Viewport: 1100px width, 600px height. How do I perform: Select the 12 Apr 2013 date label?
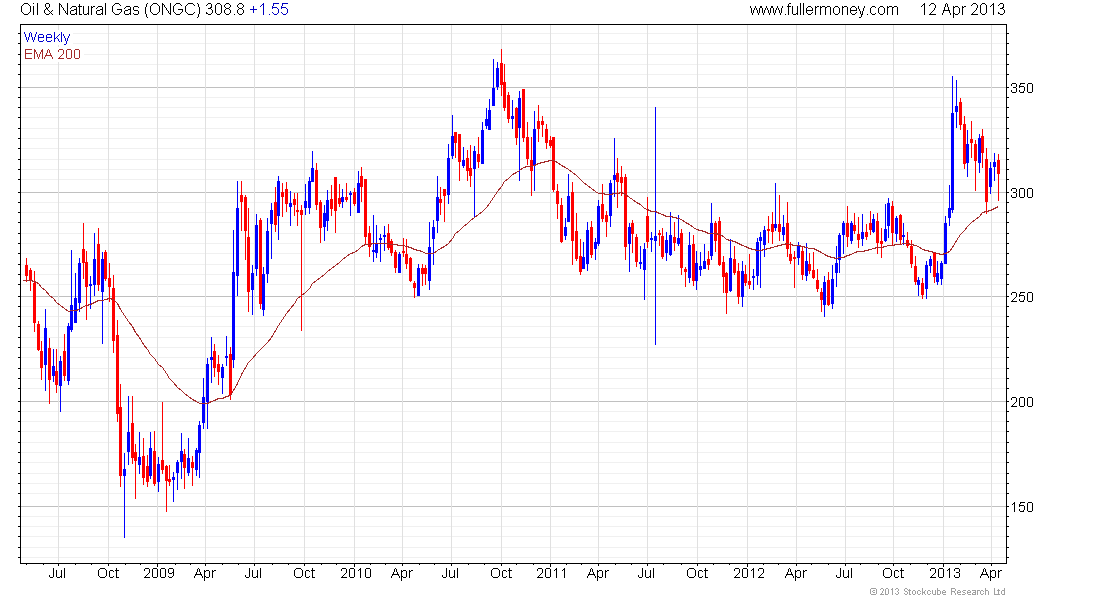click(962, 10)
